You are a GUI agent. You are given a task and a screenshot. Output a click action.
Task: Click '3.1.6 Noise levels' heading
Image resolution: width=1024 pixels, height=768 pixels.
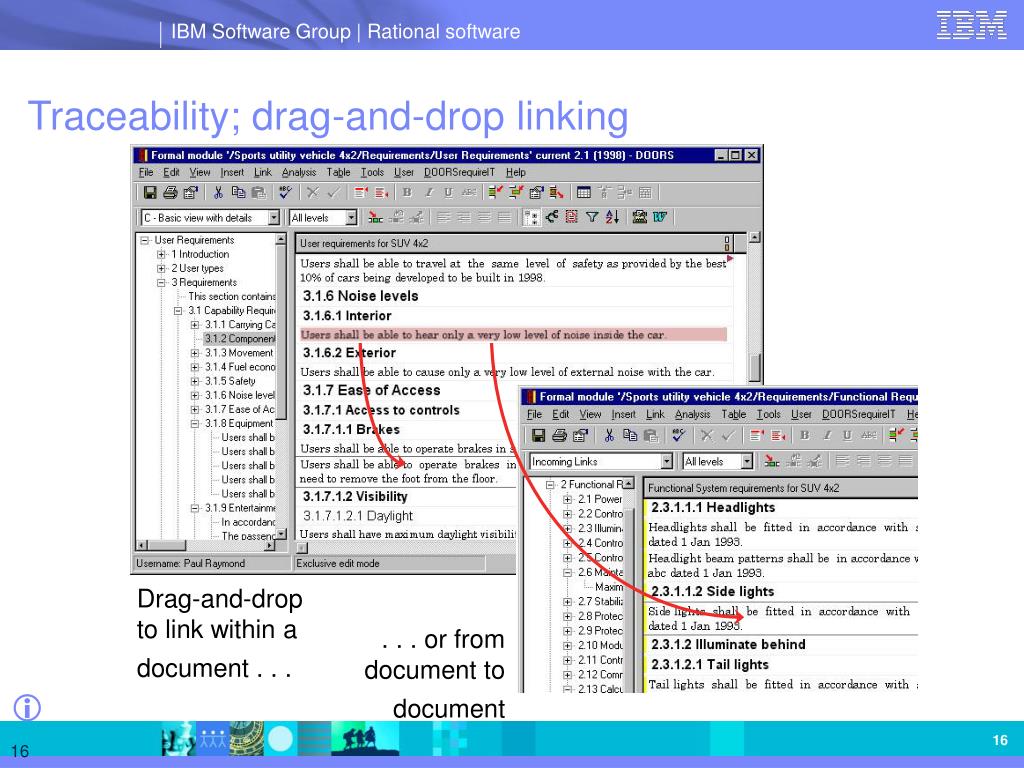coord(360,296)
